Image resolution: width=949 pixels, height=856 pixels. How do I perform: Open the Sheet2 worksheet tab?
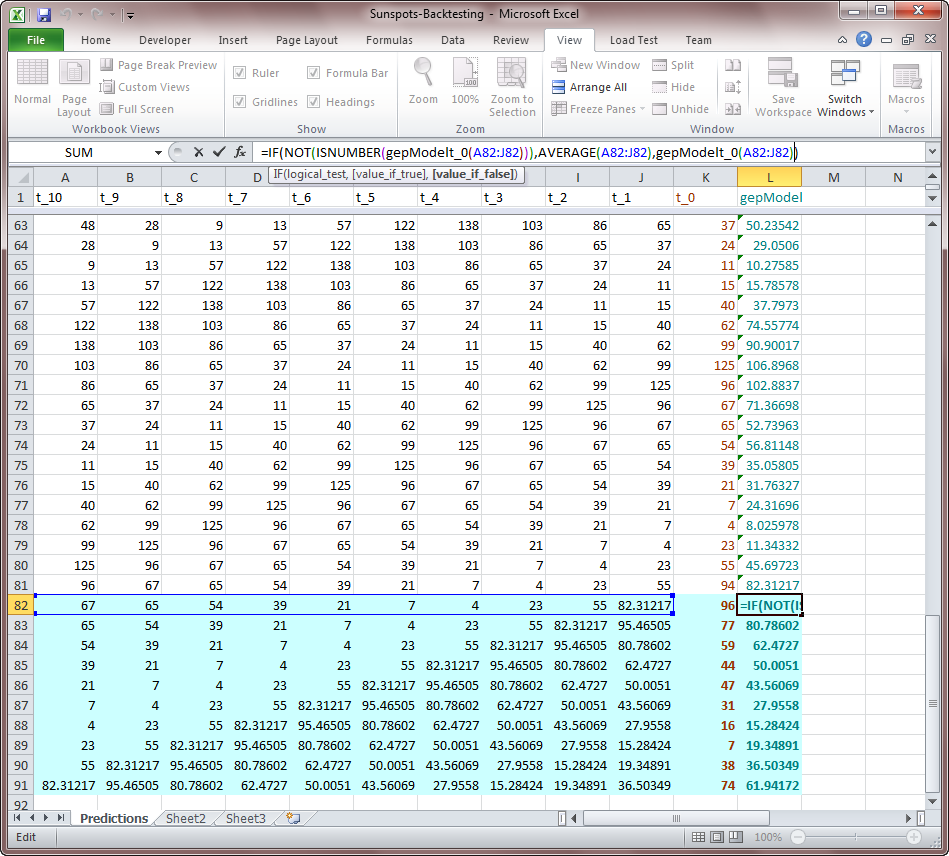tap(186, 818)
